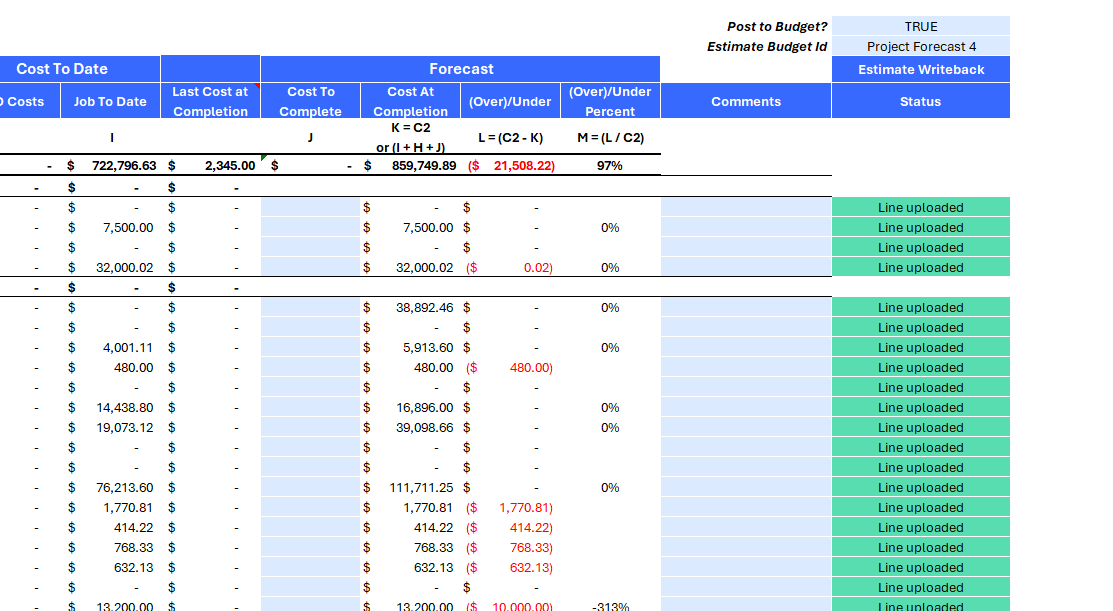
Task: Click the 2,345.00 last cost value
Action: click(x=229, y=166)
